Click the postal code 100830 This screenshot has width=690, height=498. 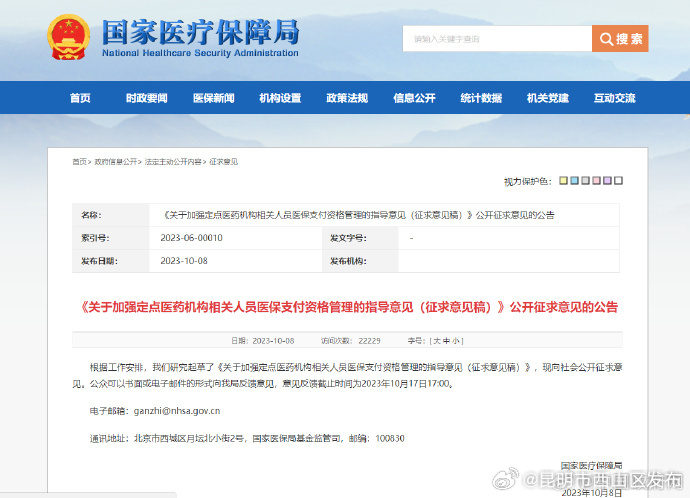tap(390, 439)
